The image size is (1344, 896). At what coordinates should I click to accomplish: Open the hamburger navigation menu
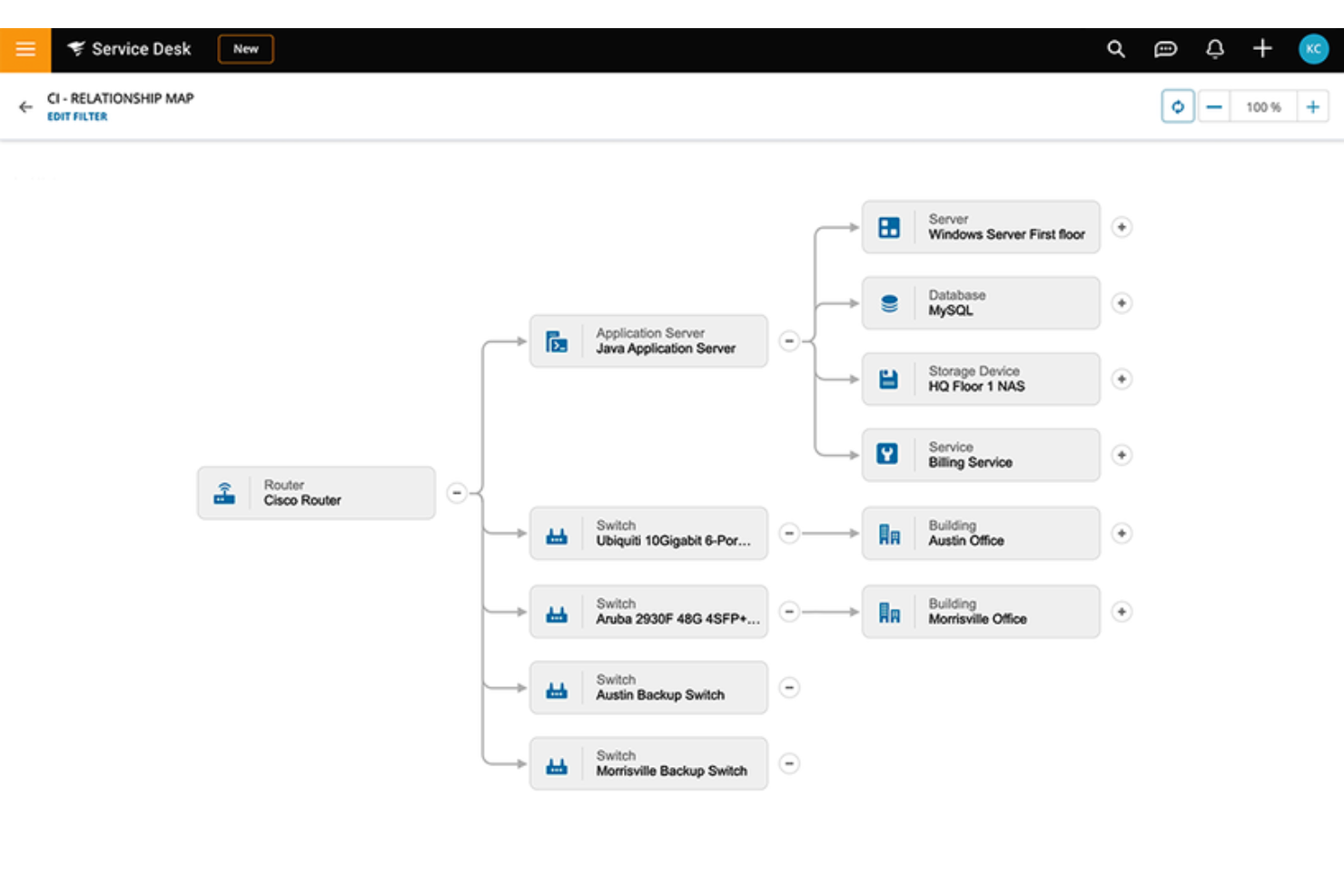pyautogui.click(x=25, y=48)
